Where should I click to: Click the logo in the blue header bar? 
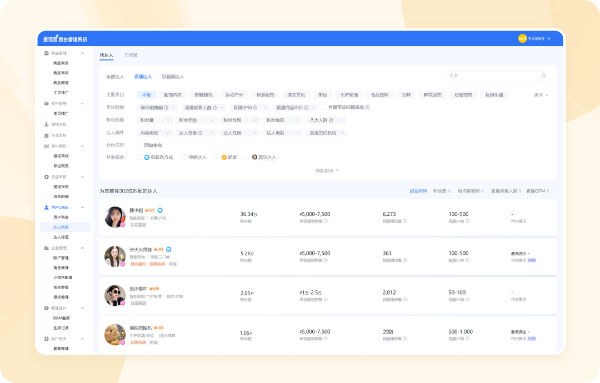(x=65, y=39)
